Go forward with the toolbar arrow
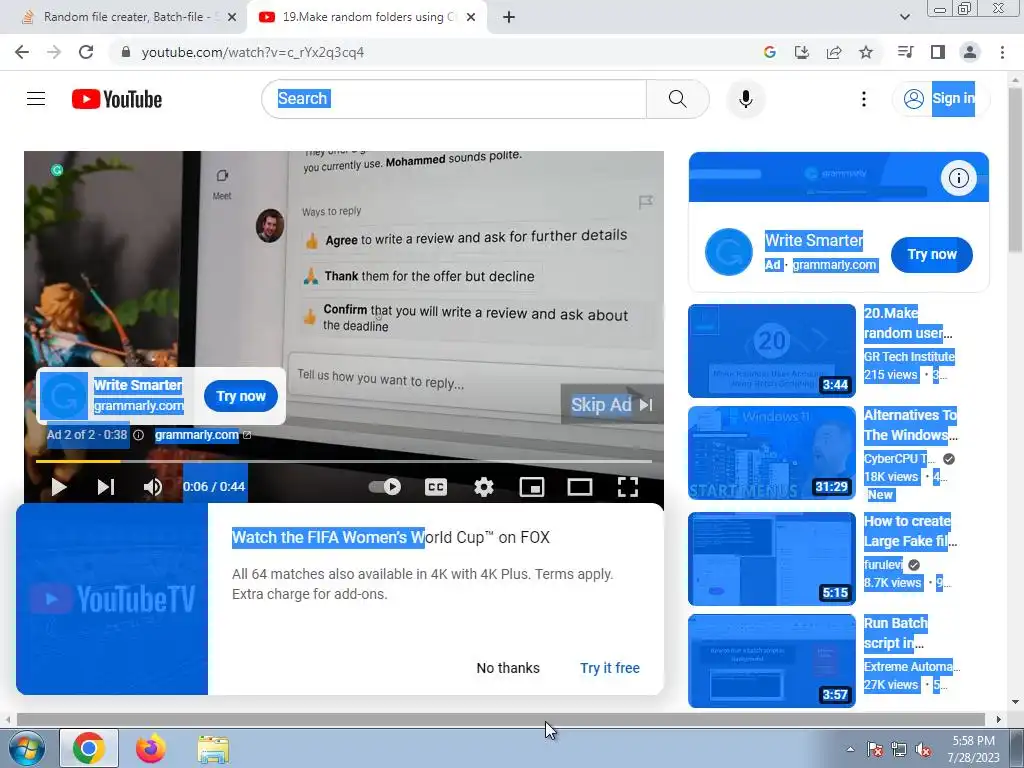Image resolution: width=1024 pixels, height=768 pixels. [x=54, y=52]
